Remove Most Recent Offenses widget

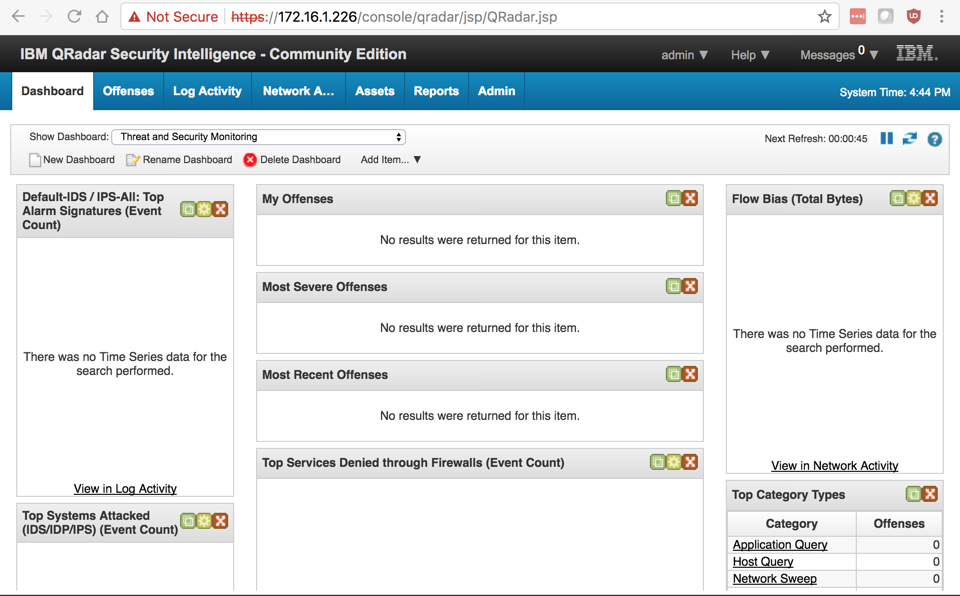click(690, 374)
